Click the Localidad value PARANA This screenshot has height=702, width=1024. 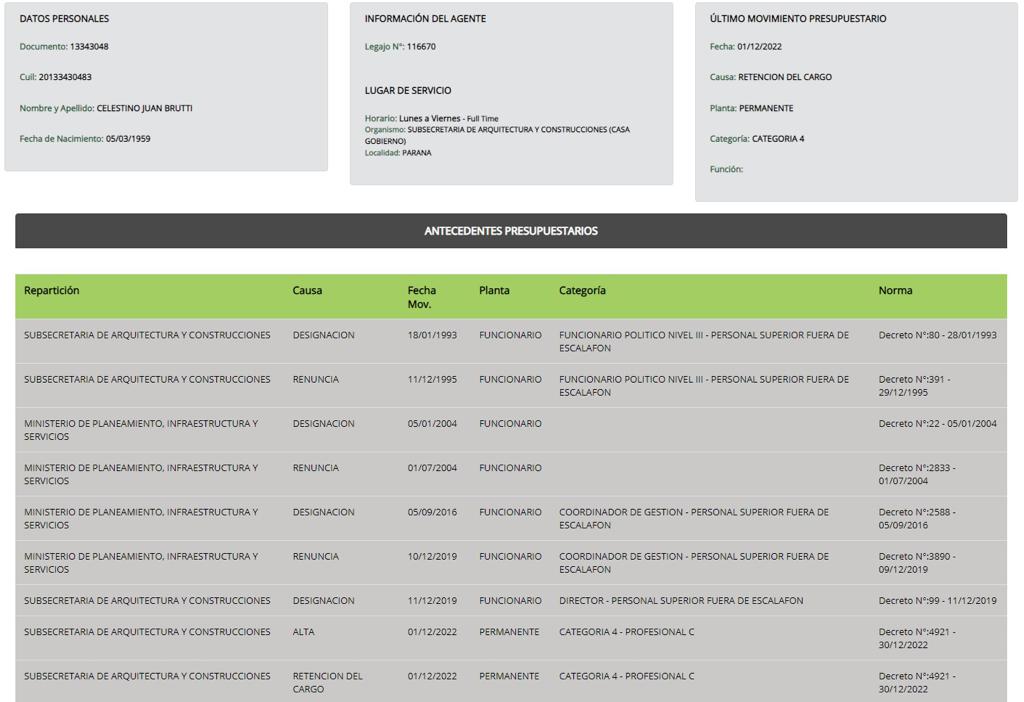pos(417,153)
